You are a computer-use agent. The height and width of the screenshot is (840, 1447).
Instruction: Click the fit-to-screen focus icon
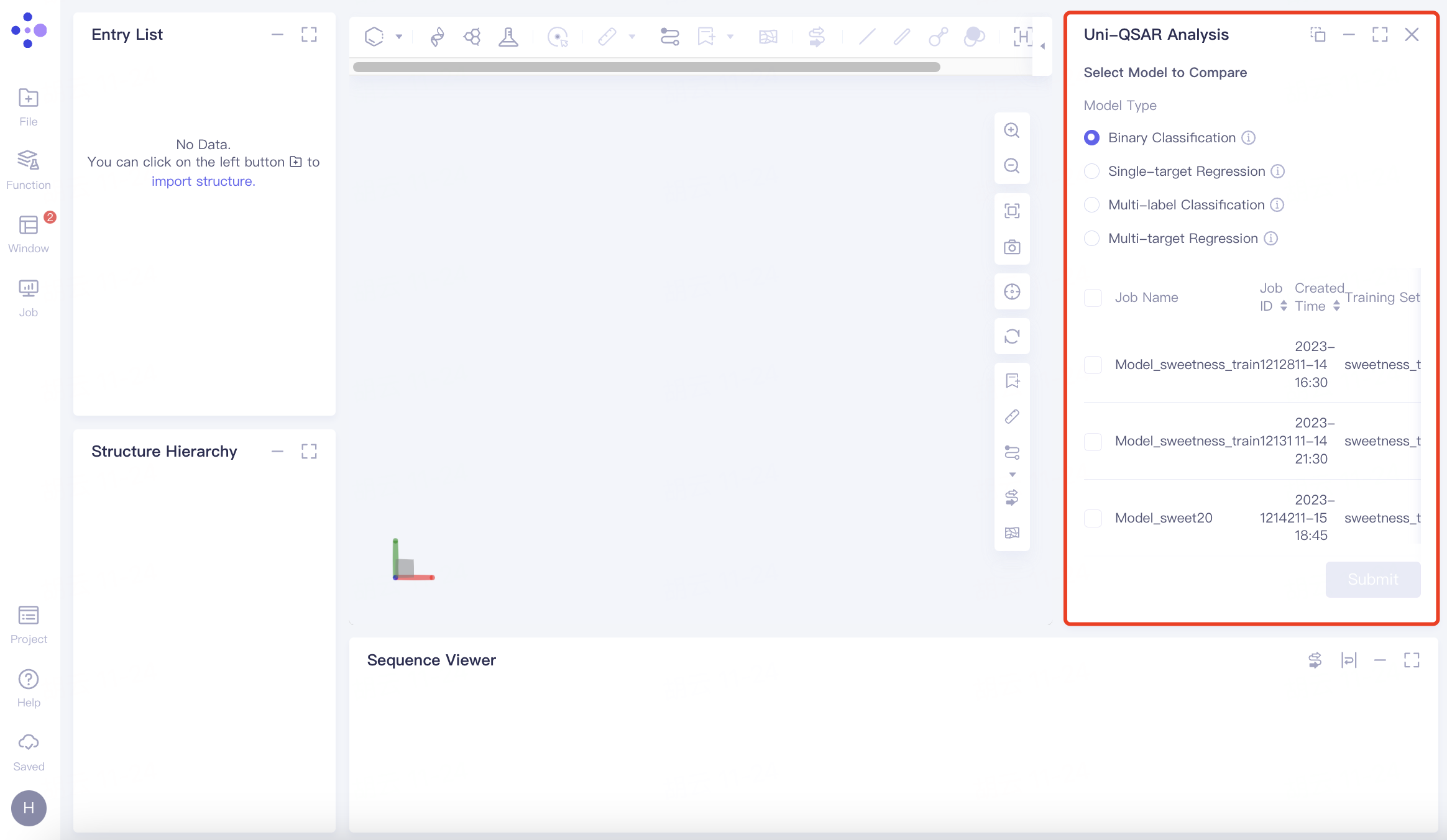[1012, 211]
